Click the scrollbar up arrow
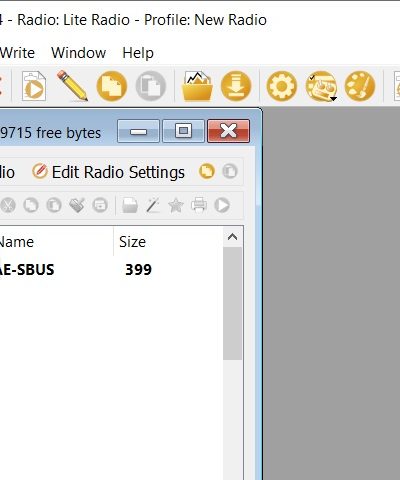Viewport: 400px width, 480px height. point(232,237)
